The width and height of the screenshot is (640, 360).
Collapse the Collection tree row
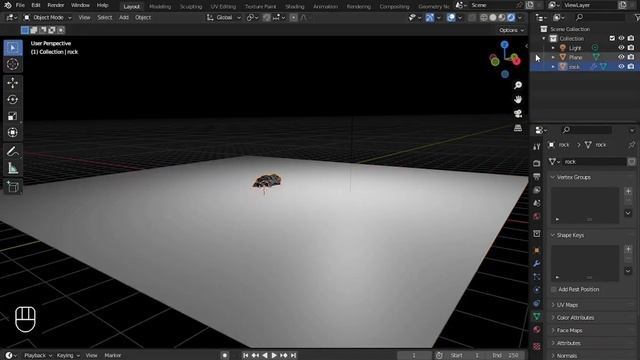point(544,38)
